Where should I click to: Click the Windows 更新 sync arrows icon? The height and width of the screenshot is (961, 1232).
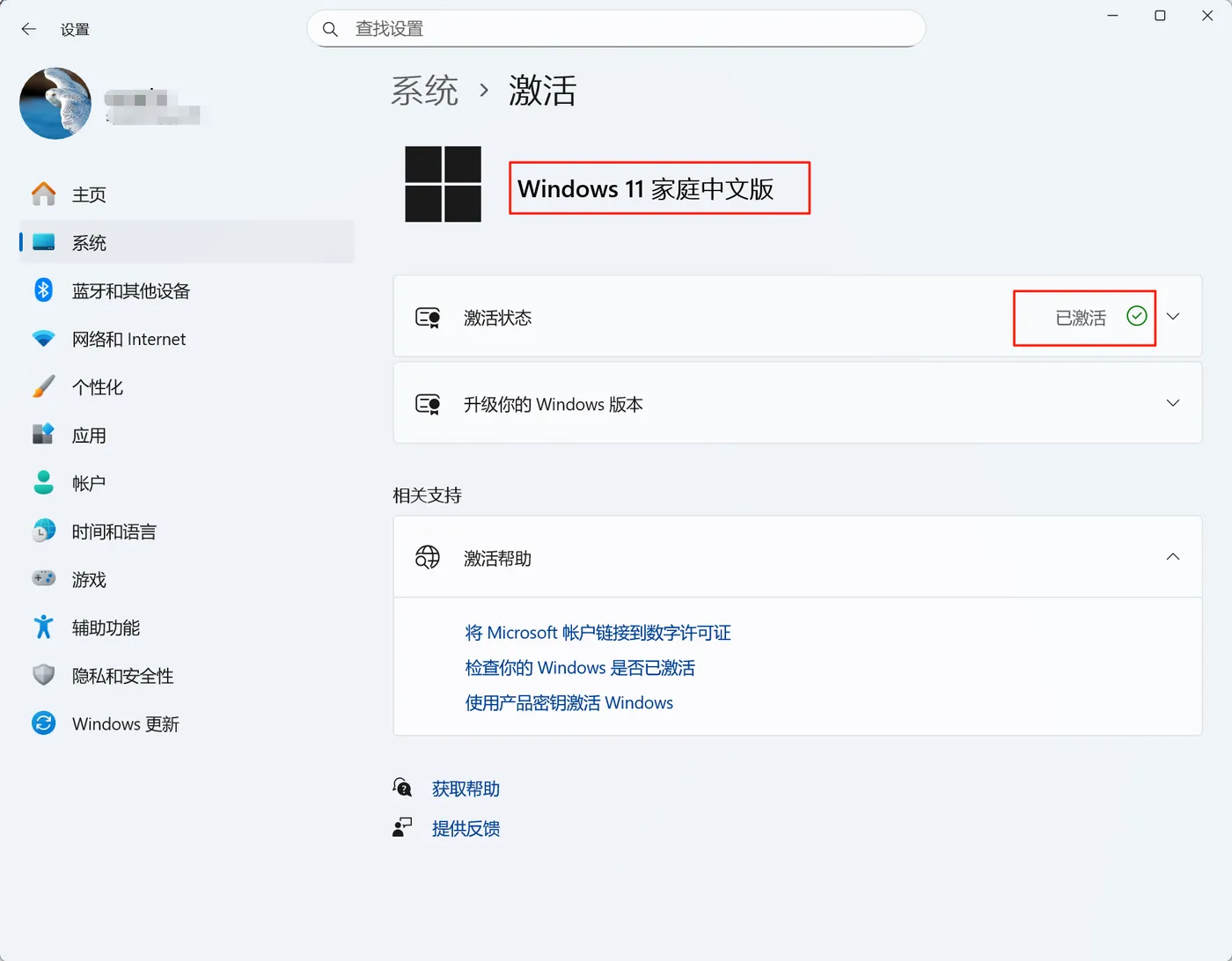[x=43, y=723]
